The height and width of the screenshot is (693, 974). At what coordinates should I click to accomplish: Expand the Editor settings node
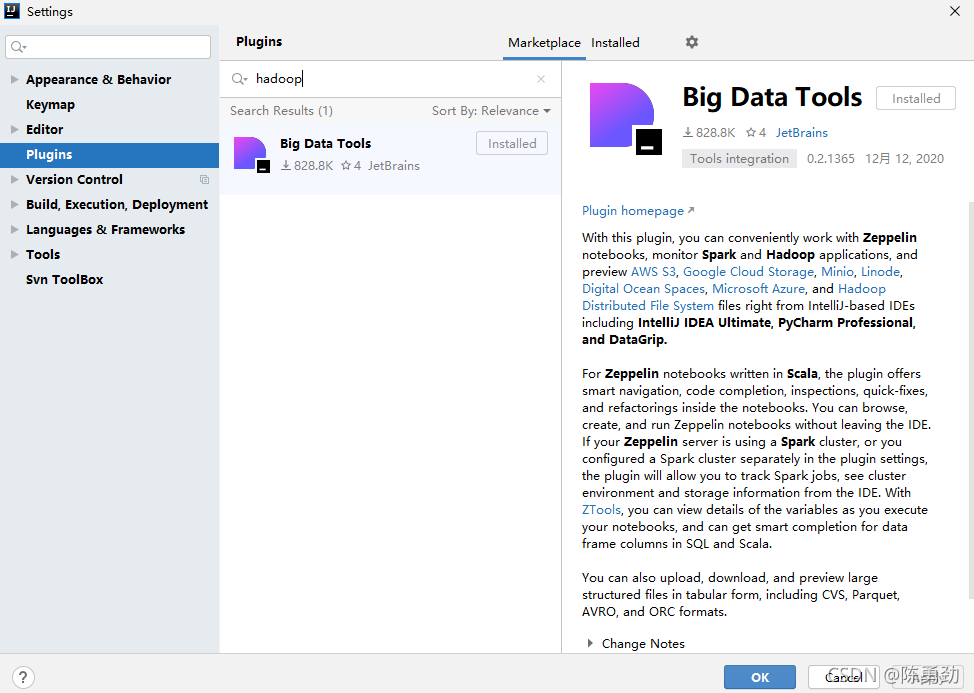tap(14, 129)
